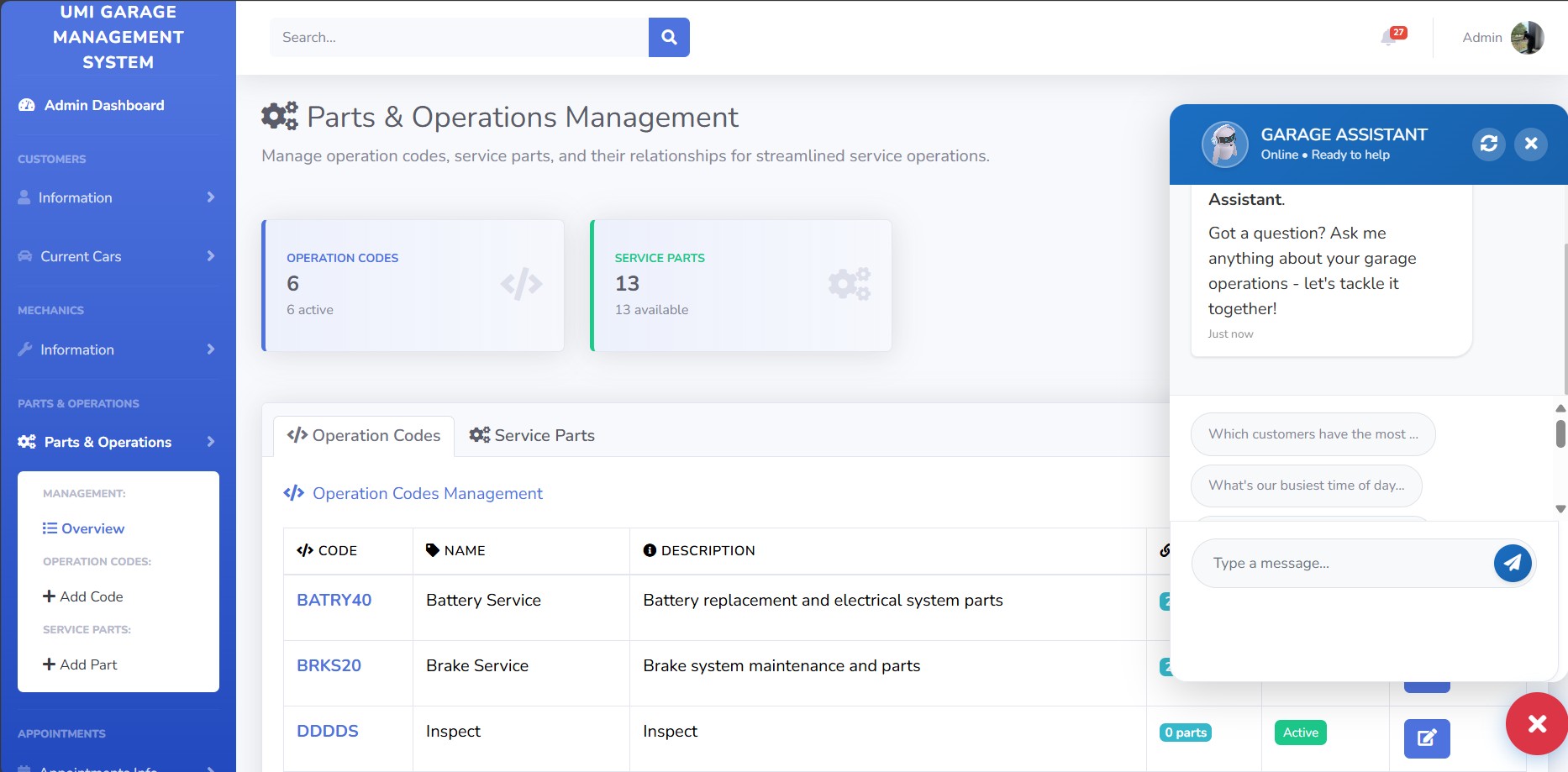The image size is (1568, 772).
Task: Expand the Current Cars menu chevron
Action: pos(211,256)
